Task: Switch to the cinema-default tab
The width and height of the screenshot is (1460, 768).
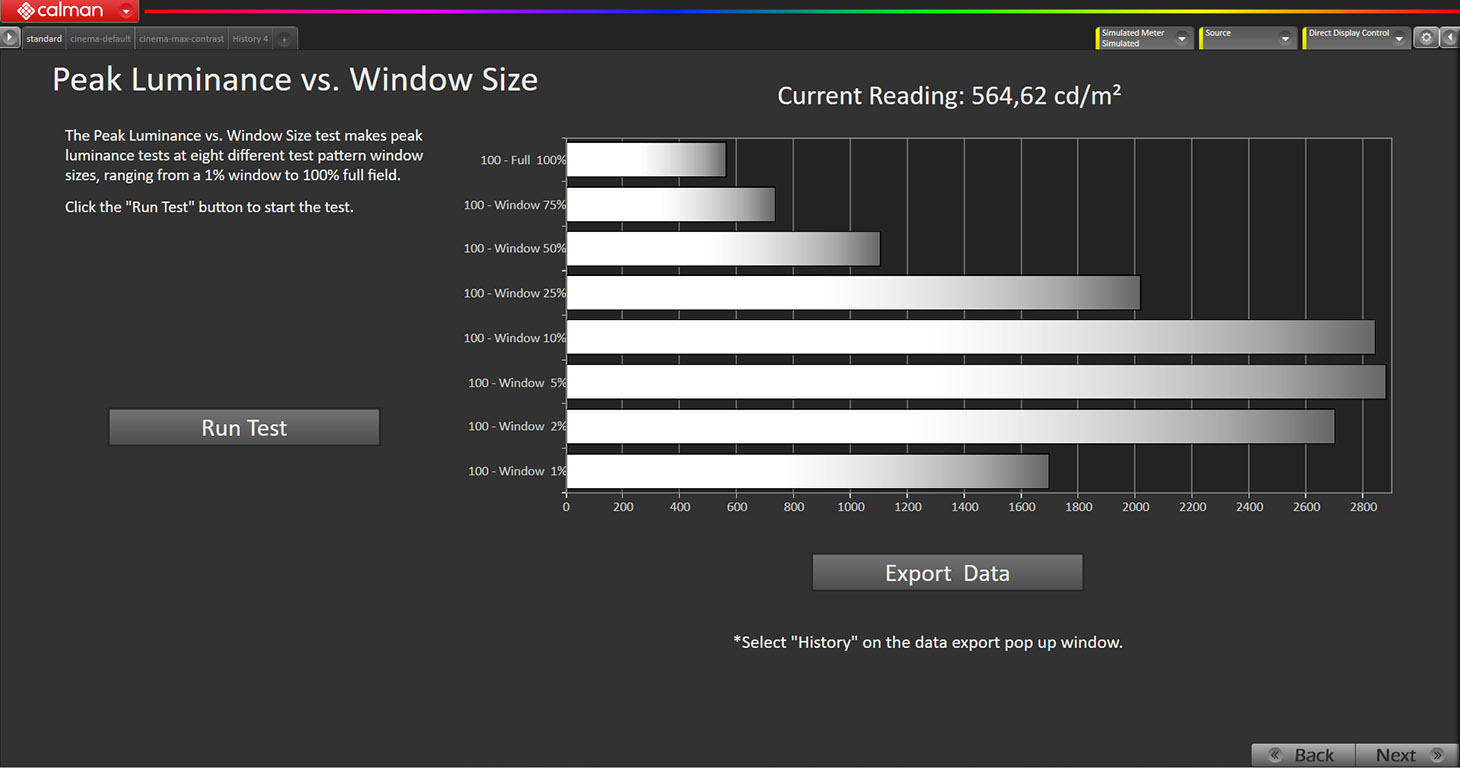Action: [100, 39]
